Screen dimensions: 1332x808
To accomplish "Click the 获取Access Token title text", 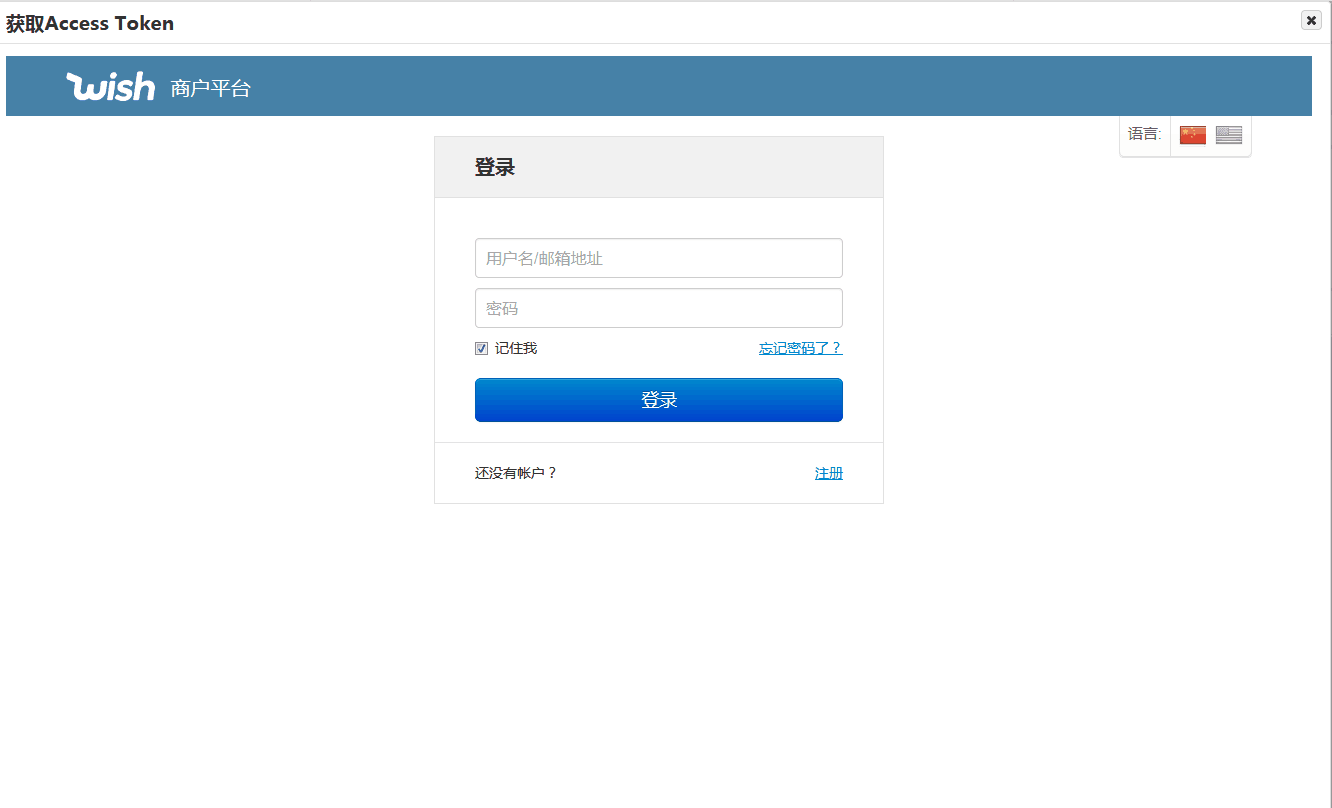I will (90, 23).
